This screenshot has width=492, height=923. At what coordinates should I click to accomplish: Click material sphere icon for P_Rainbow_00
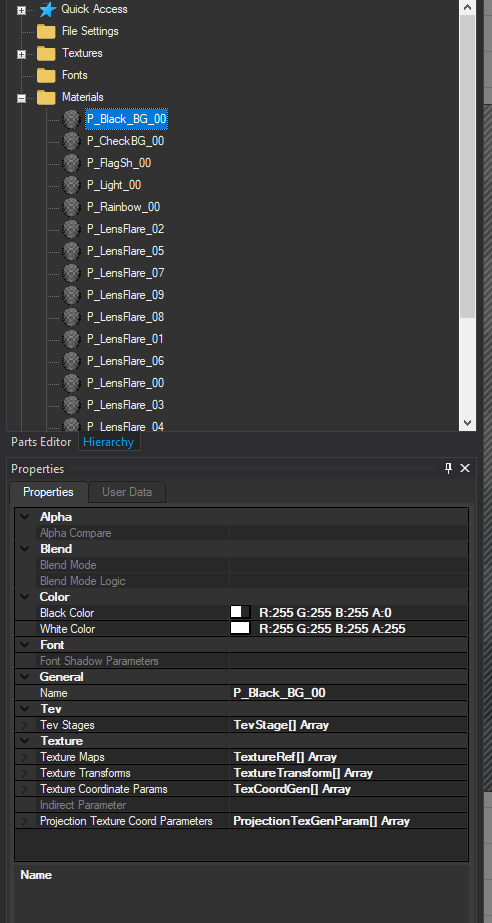71,207
